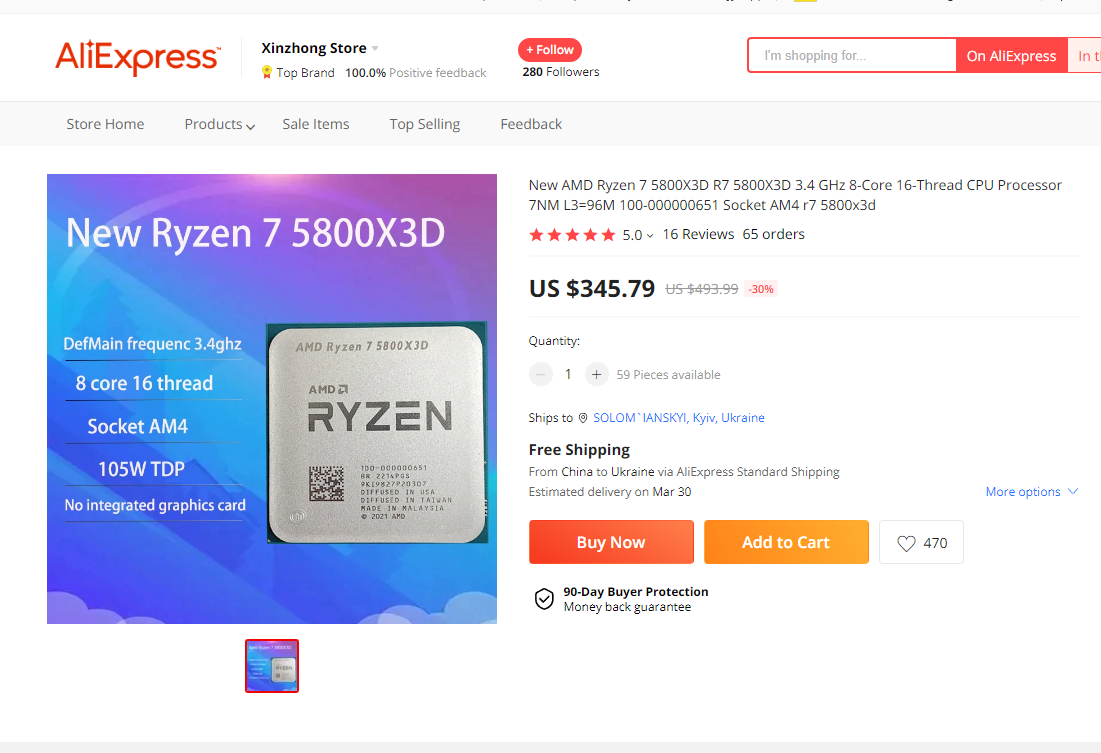
Task: Click the location pin icon
Action: tap(583, 418)
